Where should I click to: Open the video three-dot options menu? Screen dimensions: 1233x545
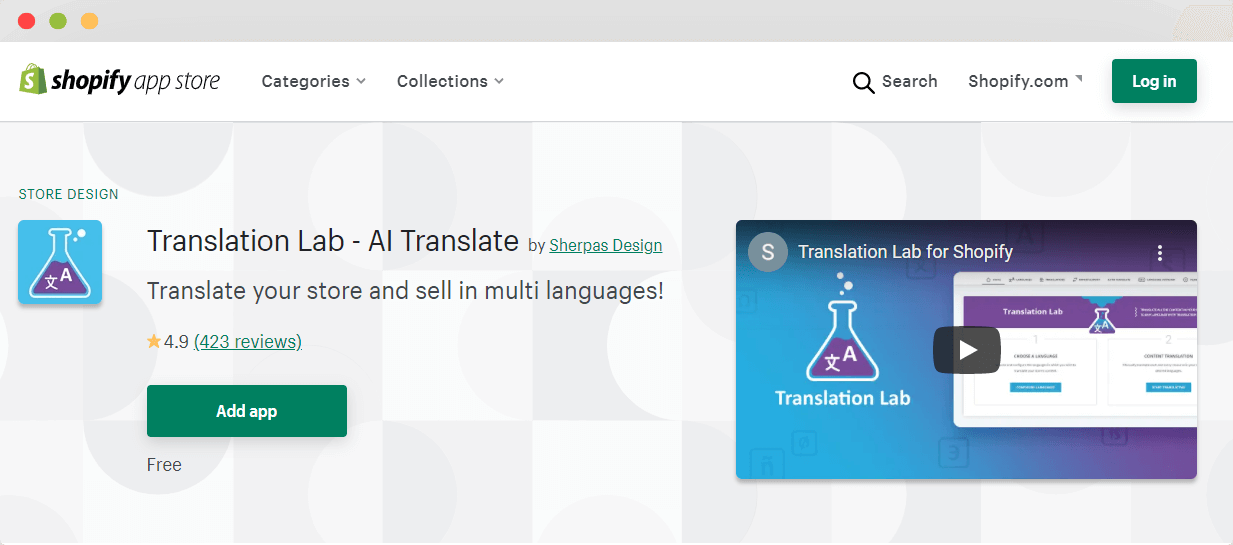pyautogui.click(x=1160, y=252)
